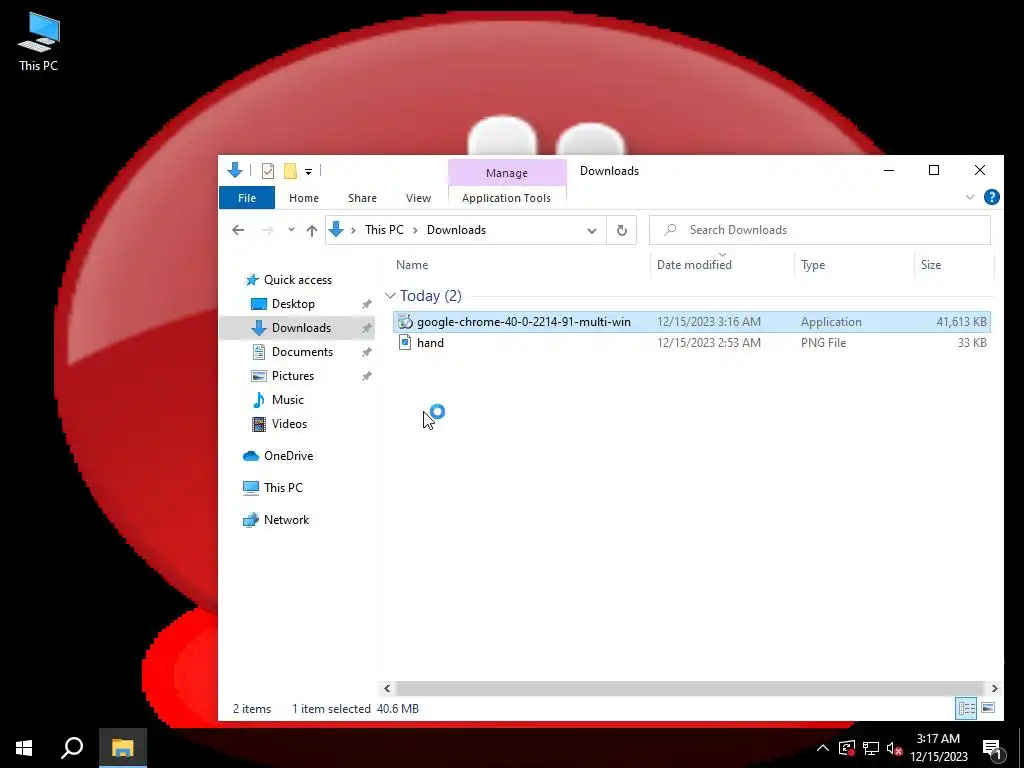Image resolution: width=1024 pixels, height=768 pixels.
Task: Open the View ribbon tab
Action: pos(418,198)
